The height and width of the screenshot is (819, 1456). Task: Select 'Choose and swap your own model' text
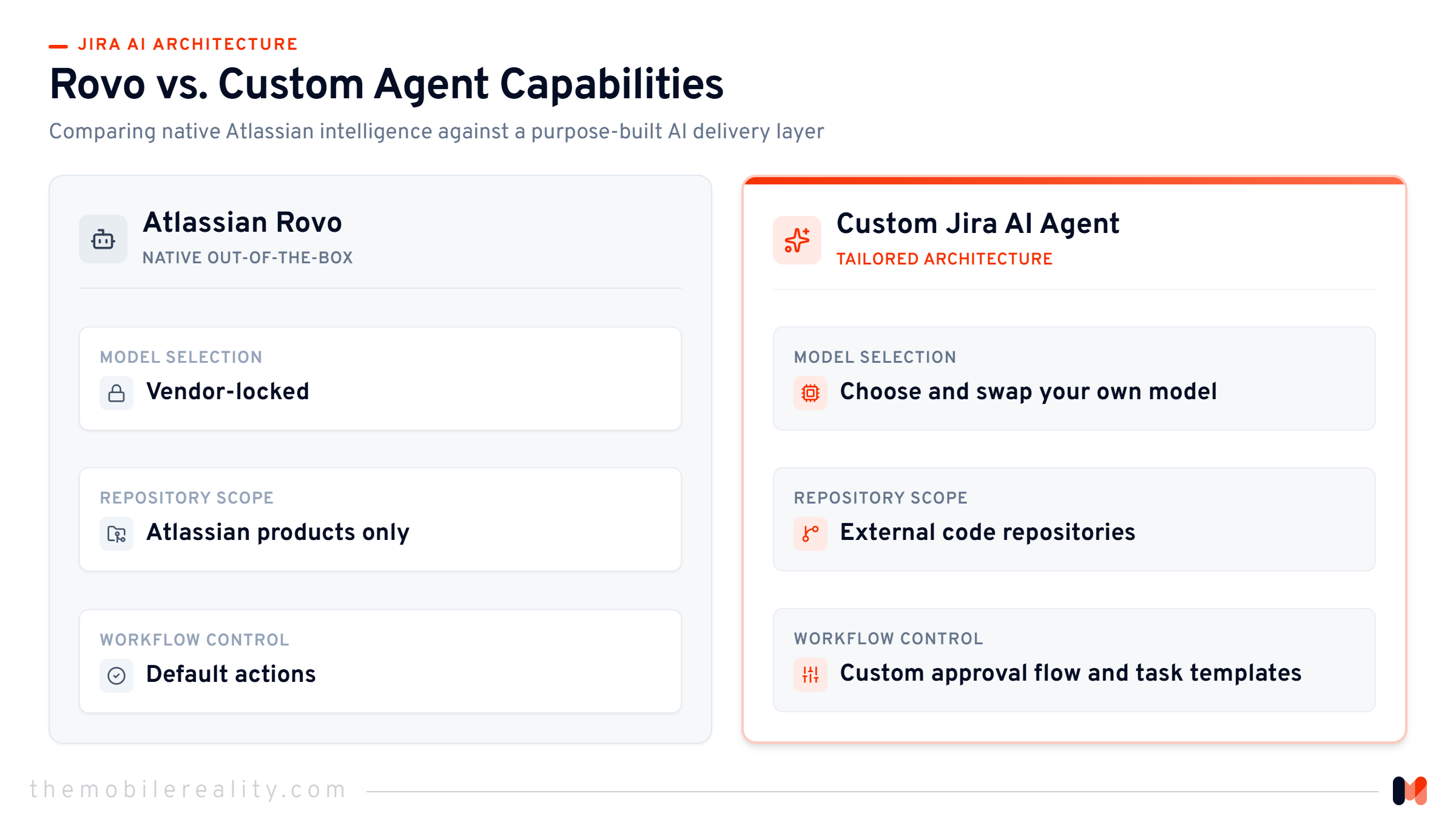tap(1028, 392)
